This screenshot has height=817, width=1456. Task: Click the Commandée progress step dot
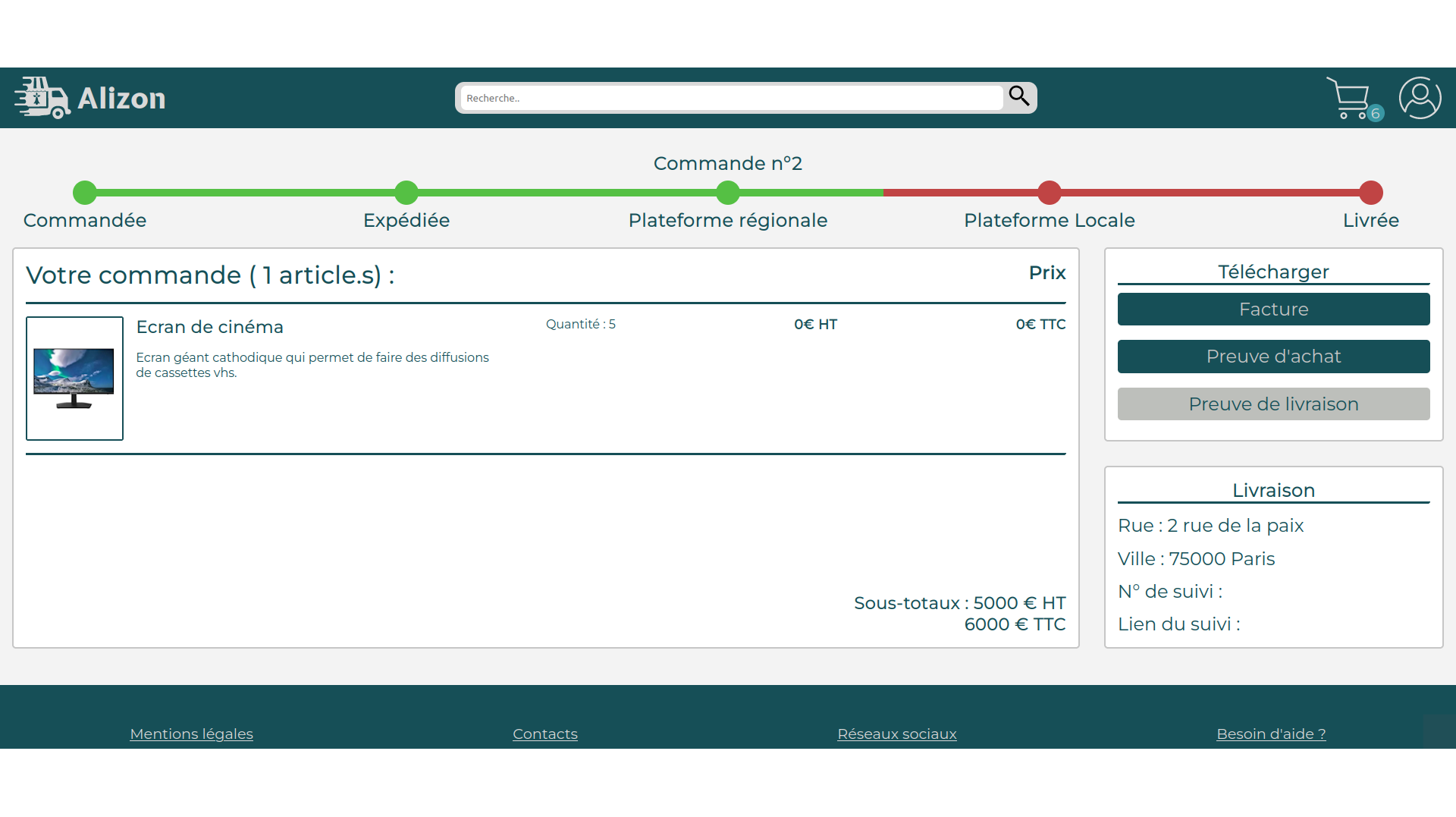pos(85,193)
